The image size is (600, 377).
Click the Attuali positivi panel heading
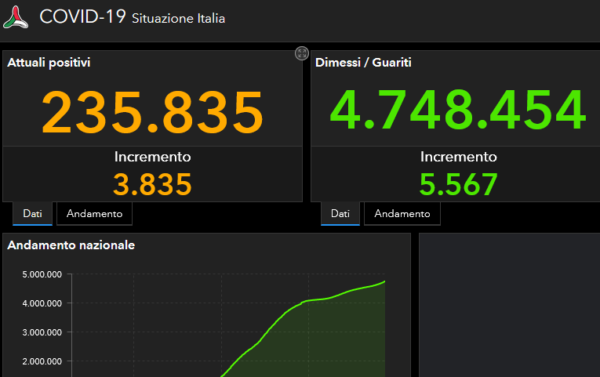[x=49, y=62]
